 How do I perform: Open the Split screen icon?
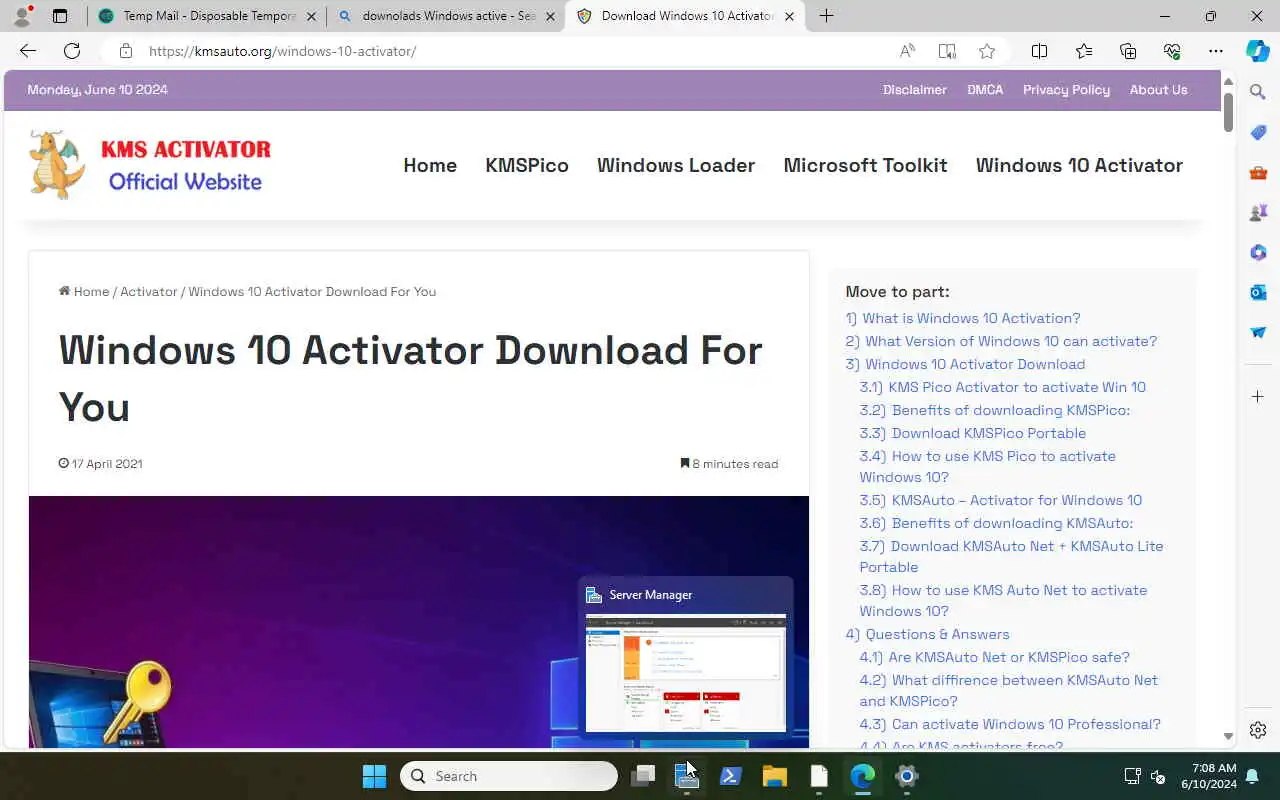1040,51
